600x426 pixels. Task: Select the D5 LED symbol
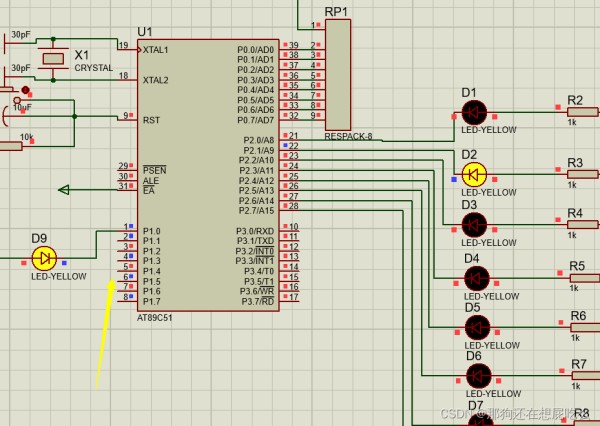click(x=477, y=327)
